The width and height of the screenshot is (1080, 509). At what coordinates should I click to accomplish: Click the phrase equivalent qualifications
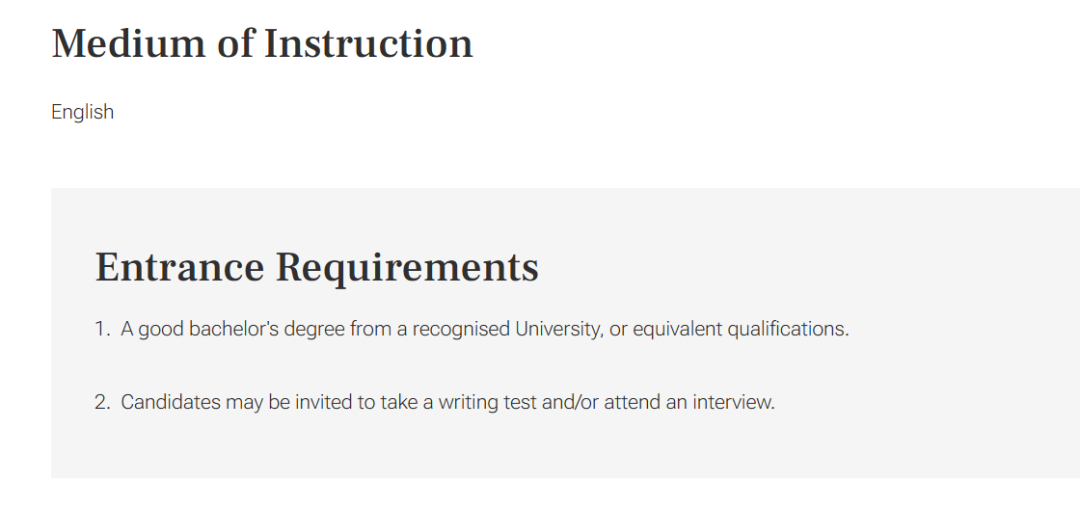[x=740, y=329]
